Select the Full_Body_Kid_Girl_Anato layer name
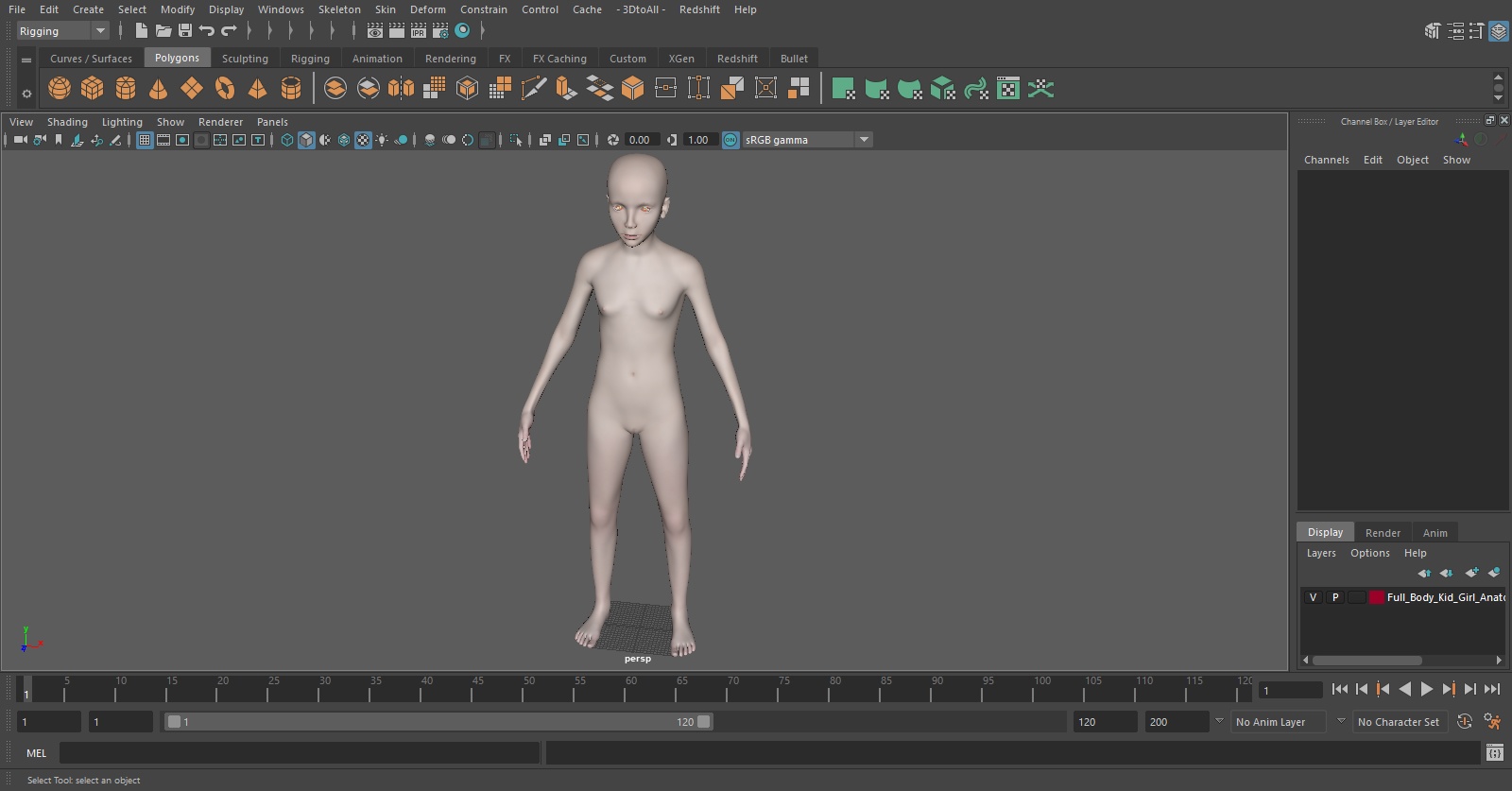Screen dimensions: 1512x791 coord(1446,597)
